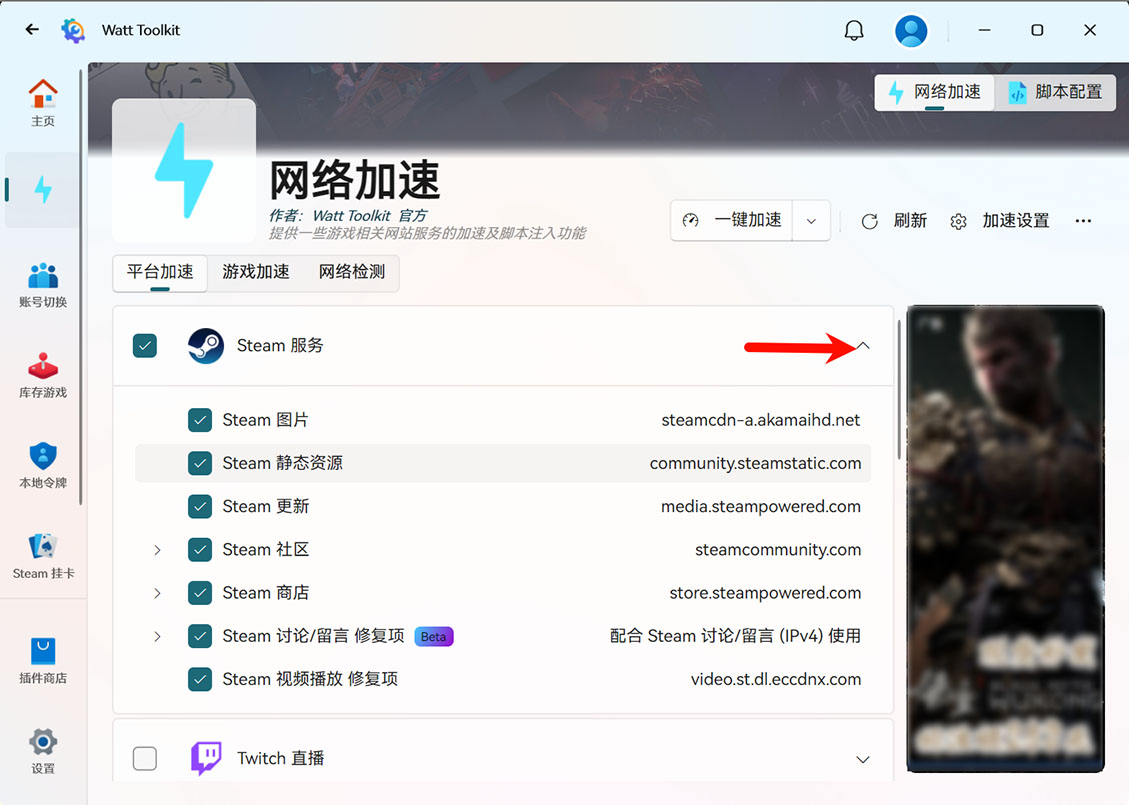This screenshot has width=1129, height=805.
Task: Switch to the 游戏加速 tab
Action: [255, 271]
